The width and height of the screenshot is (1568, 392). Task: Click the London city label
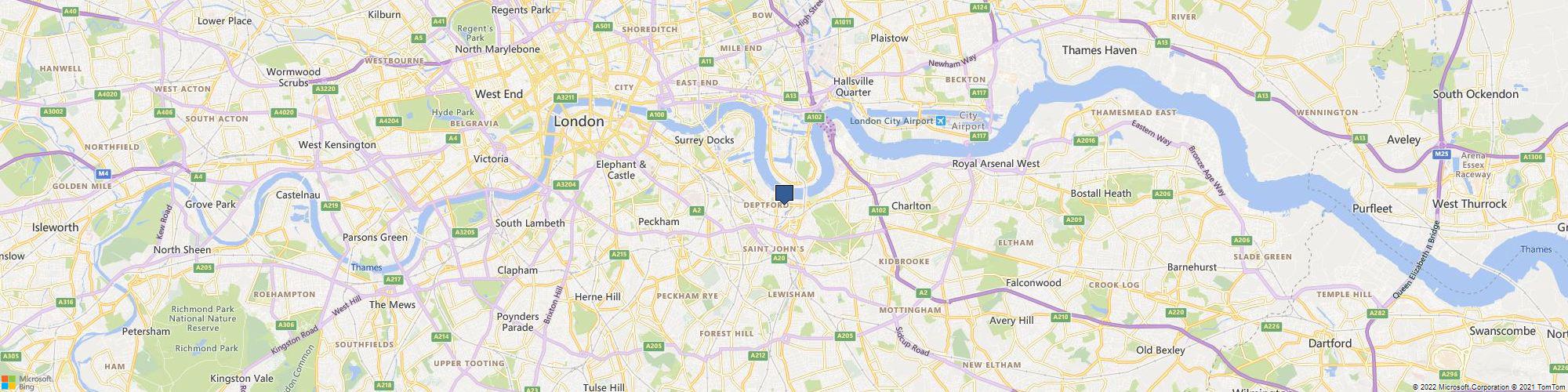(x=579, y=122)
